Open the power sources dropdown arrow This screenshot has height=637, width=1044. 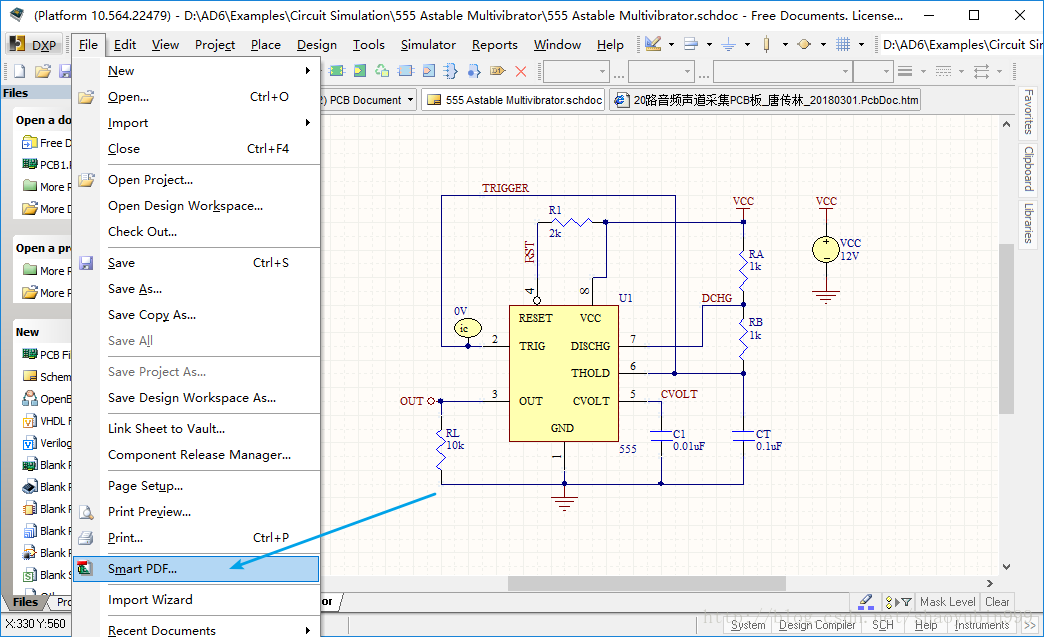click(747, 45)
